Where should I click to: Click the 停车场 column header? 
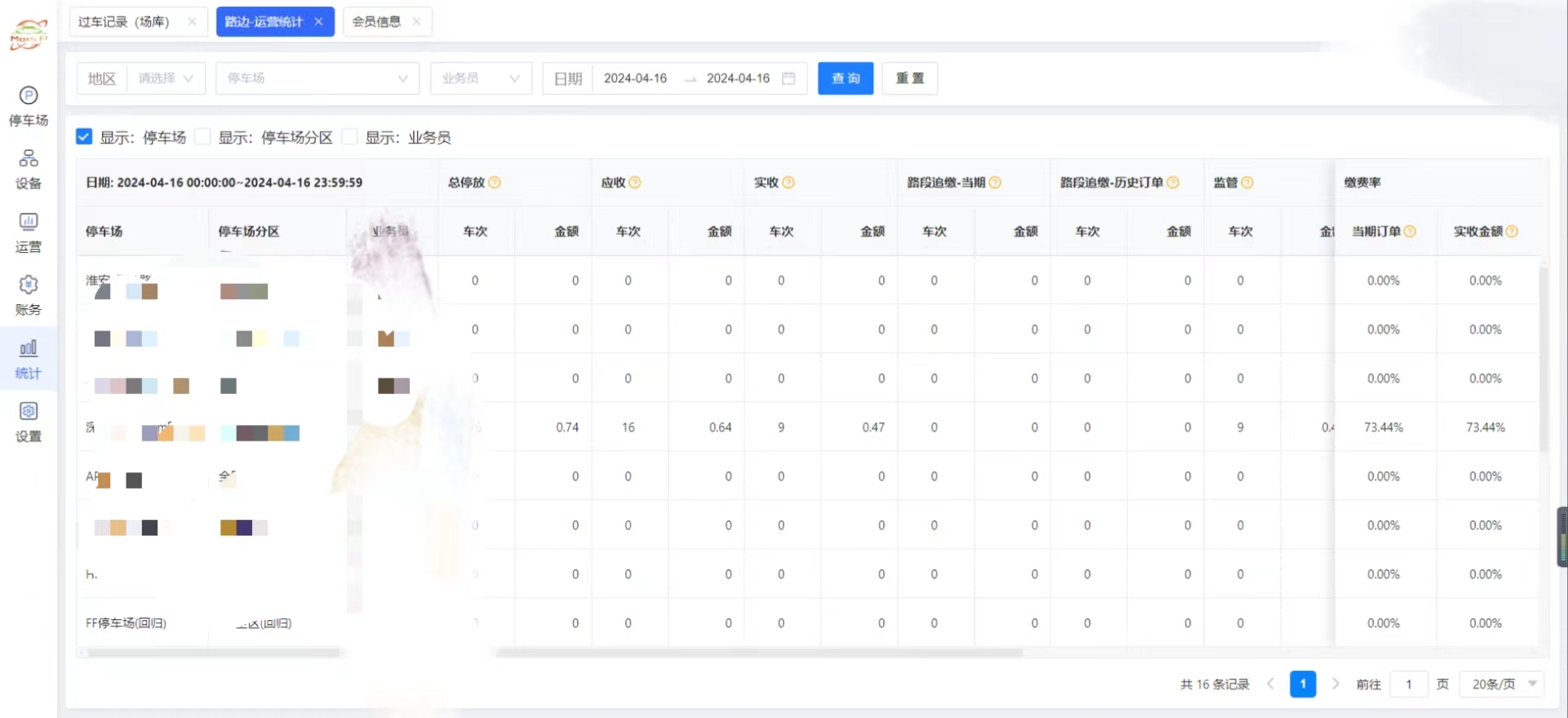104,232
